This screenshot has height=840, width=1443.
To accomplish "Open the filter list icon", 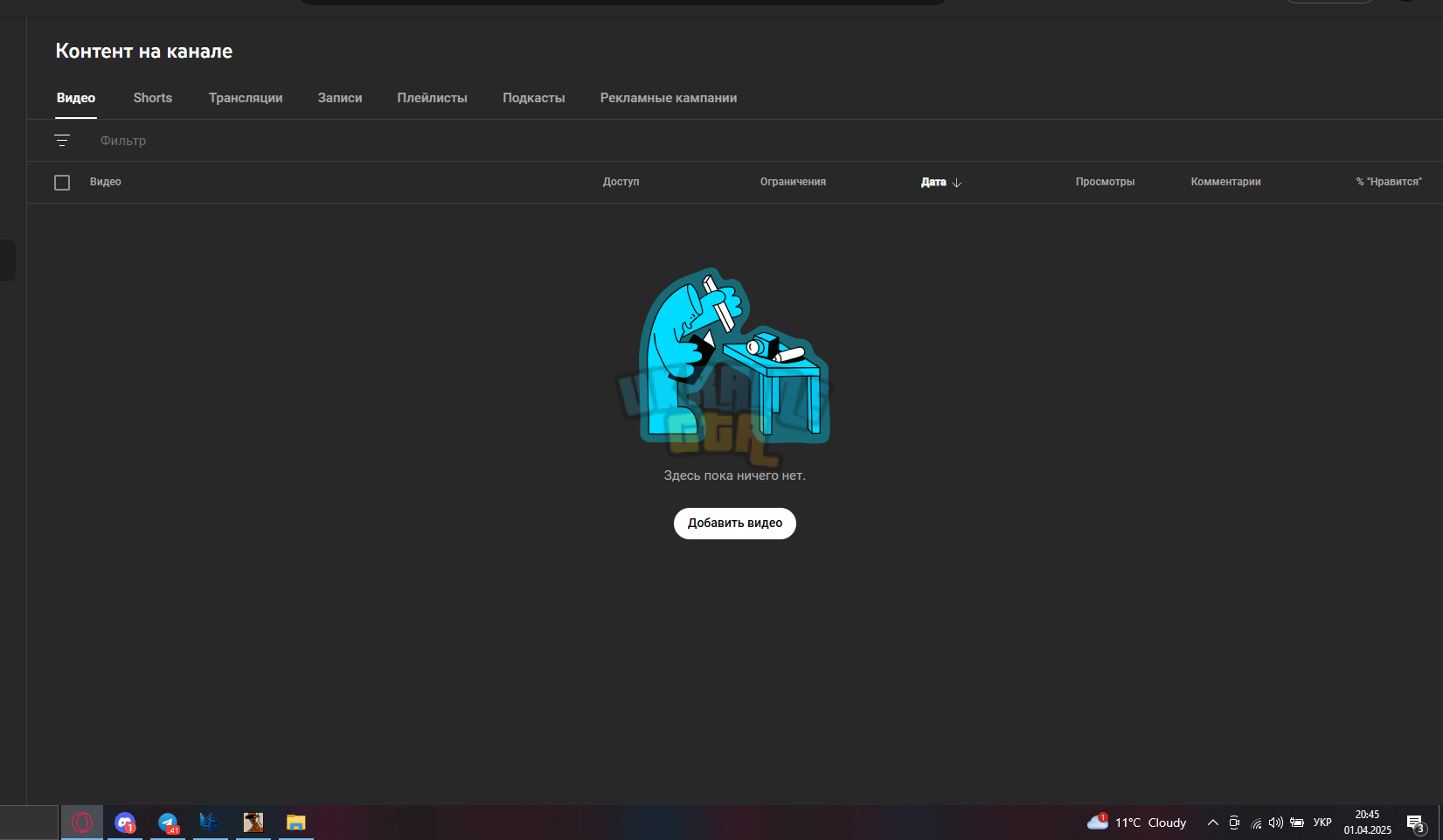I will 62,141.
